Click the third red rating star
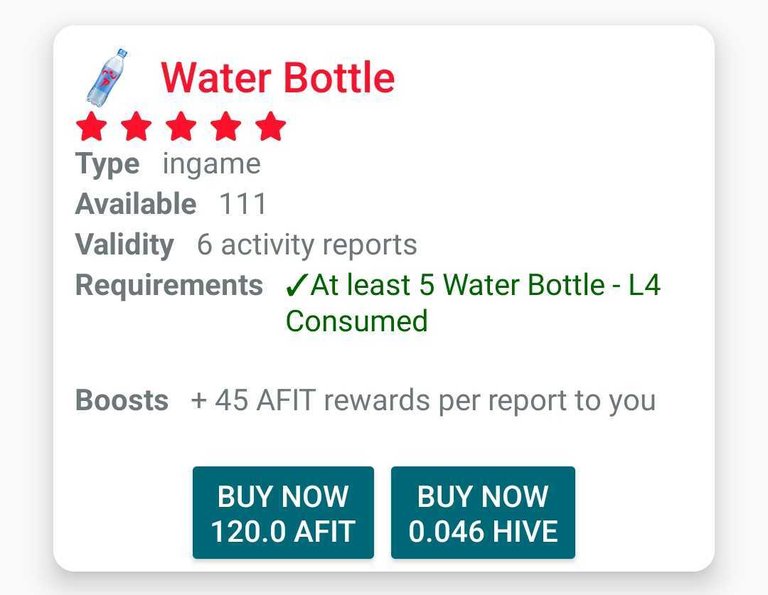The image size is (768, 595). 181,126
